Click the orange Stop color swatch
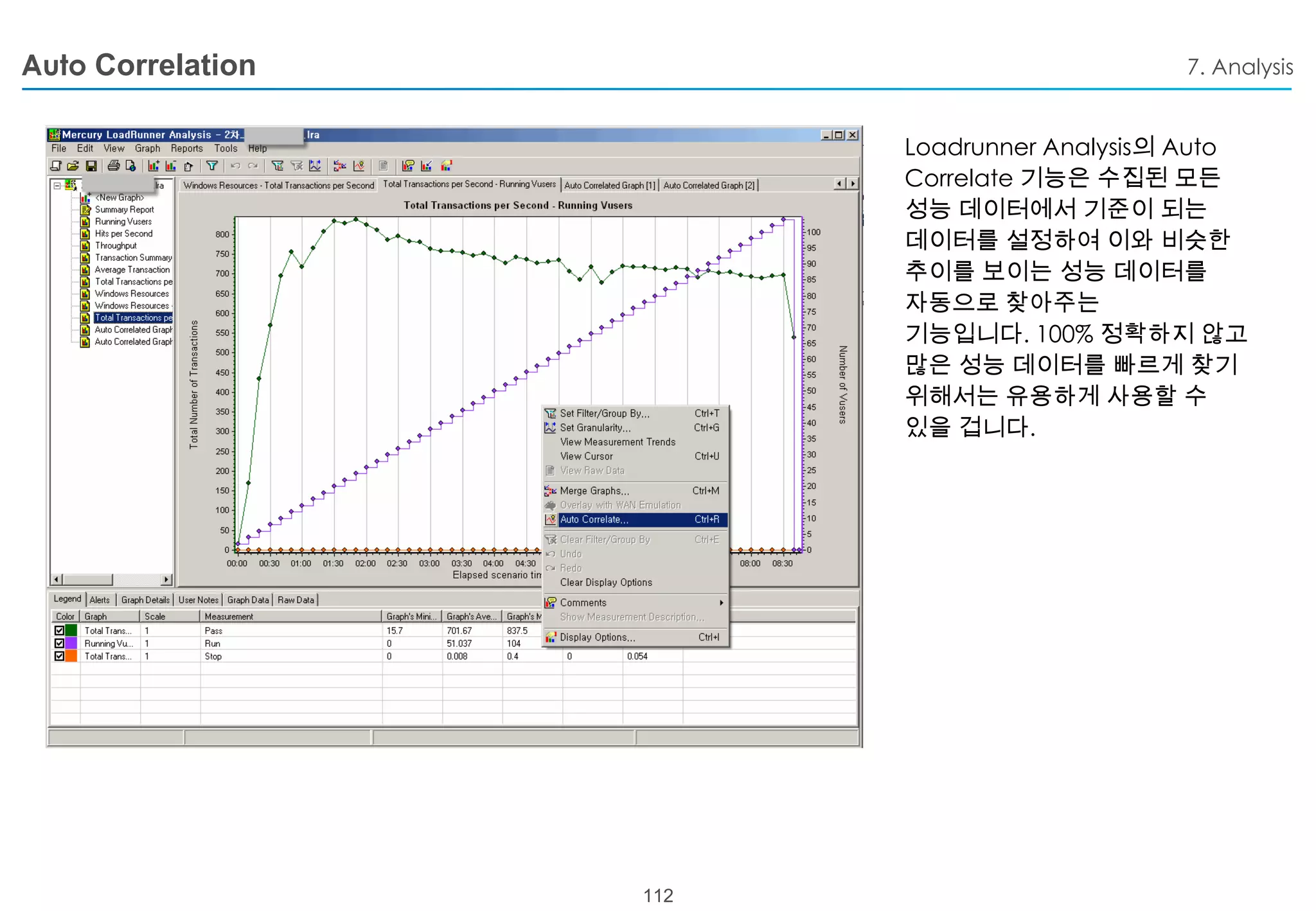 (71, 656)
